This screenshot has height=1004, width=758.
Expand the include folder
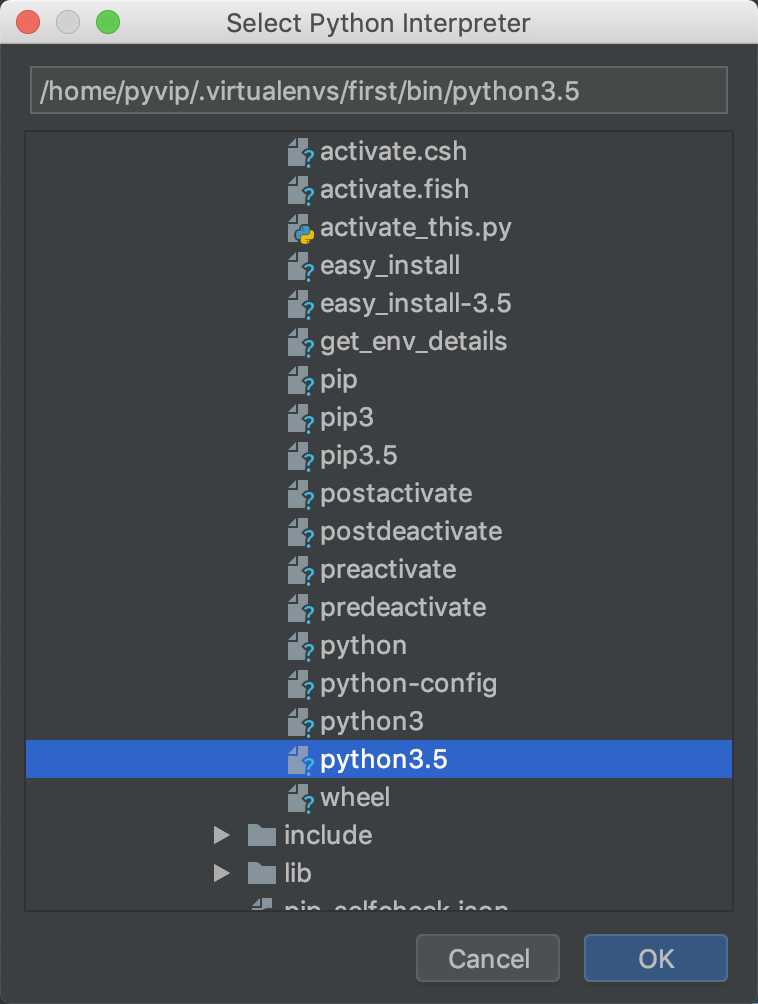coord(222,835)
